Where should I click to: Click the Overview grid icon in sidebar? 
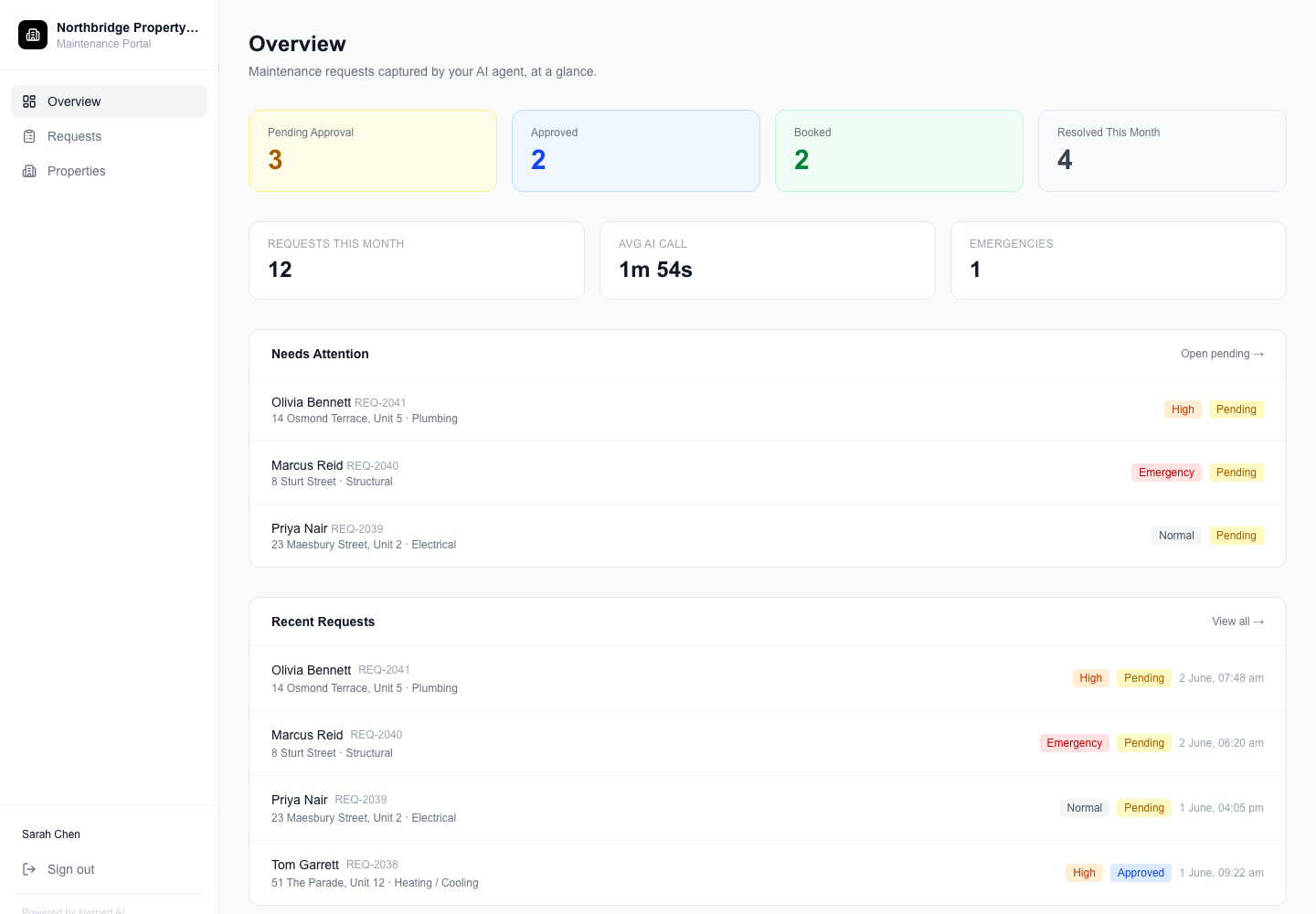[x=29, y=101]
